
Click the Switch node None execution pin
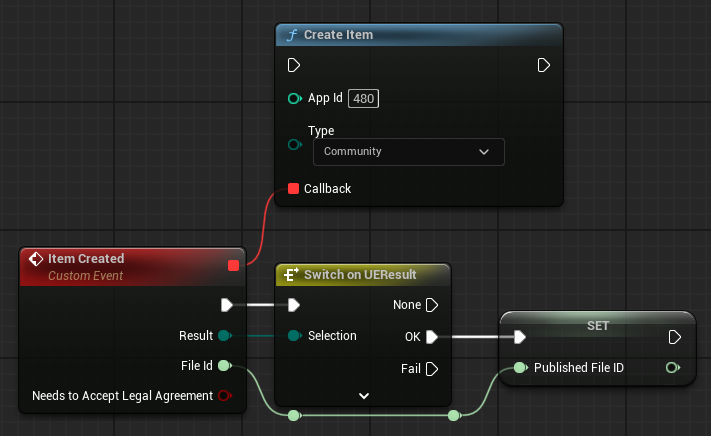click(432, 304)
